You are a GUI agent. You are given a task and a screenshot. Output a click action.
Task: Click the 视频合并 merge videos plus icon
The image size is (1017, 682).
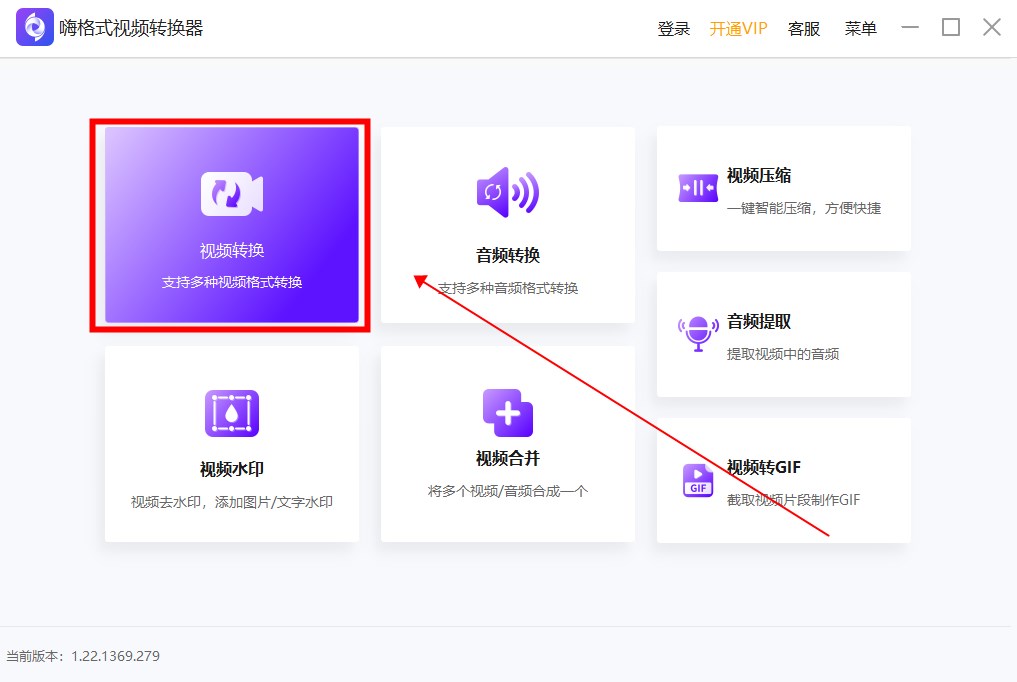coord(507,412)
